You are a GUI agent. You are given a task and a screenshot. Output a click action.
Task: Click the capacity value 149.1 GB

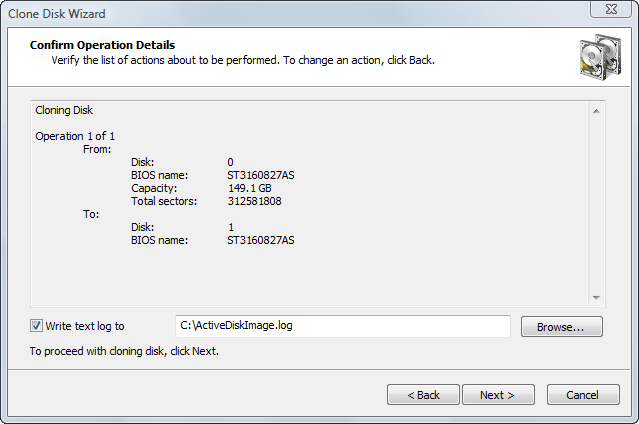coord(249,188)
